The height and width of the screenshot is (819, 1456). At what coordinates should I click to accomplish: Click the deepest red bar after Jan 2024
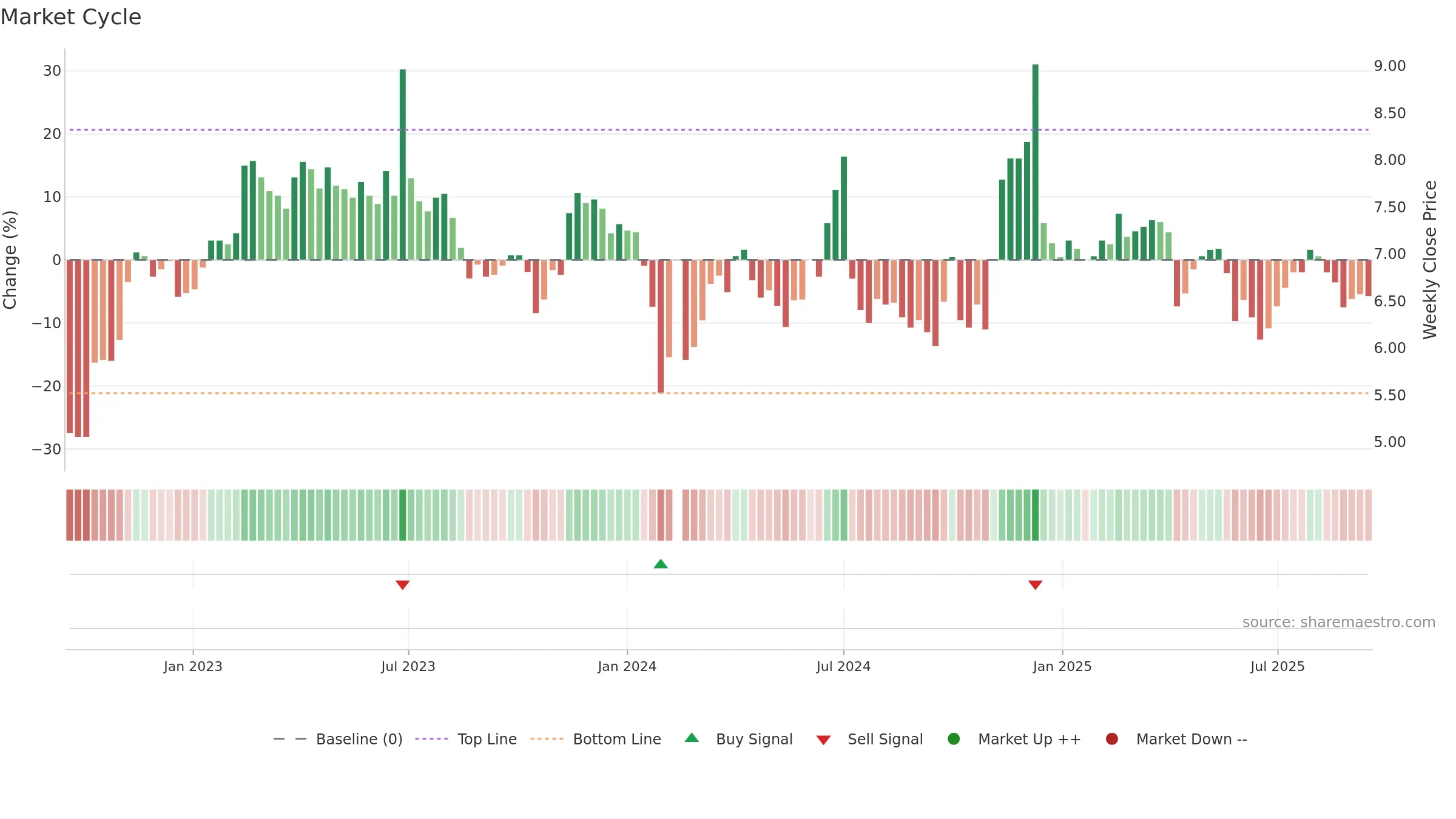661,326
